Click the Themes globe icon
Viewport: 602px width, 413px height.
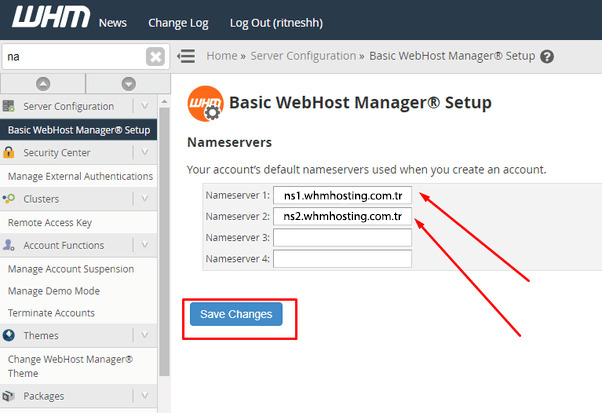[8, 335]
